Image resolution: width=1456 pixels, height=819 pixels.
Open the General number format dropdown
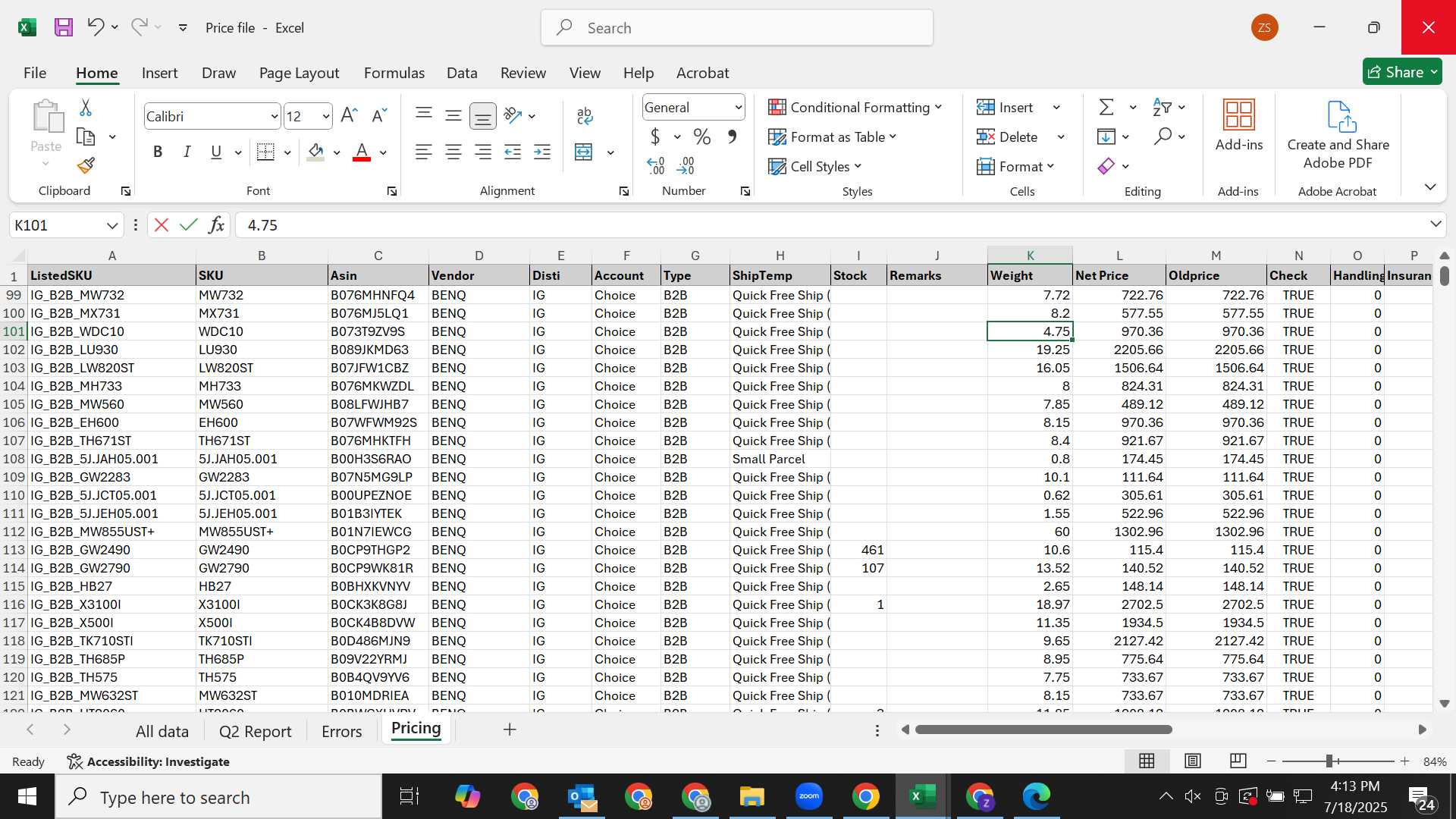coord(738,108)
